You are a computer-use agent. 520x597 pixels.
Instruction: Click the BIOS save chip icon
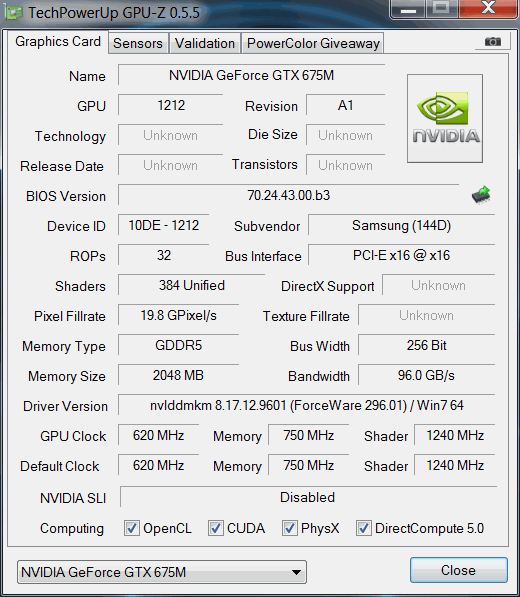(481, 195)
